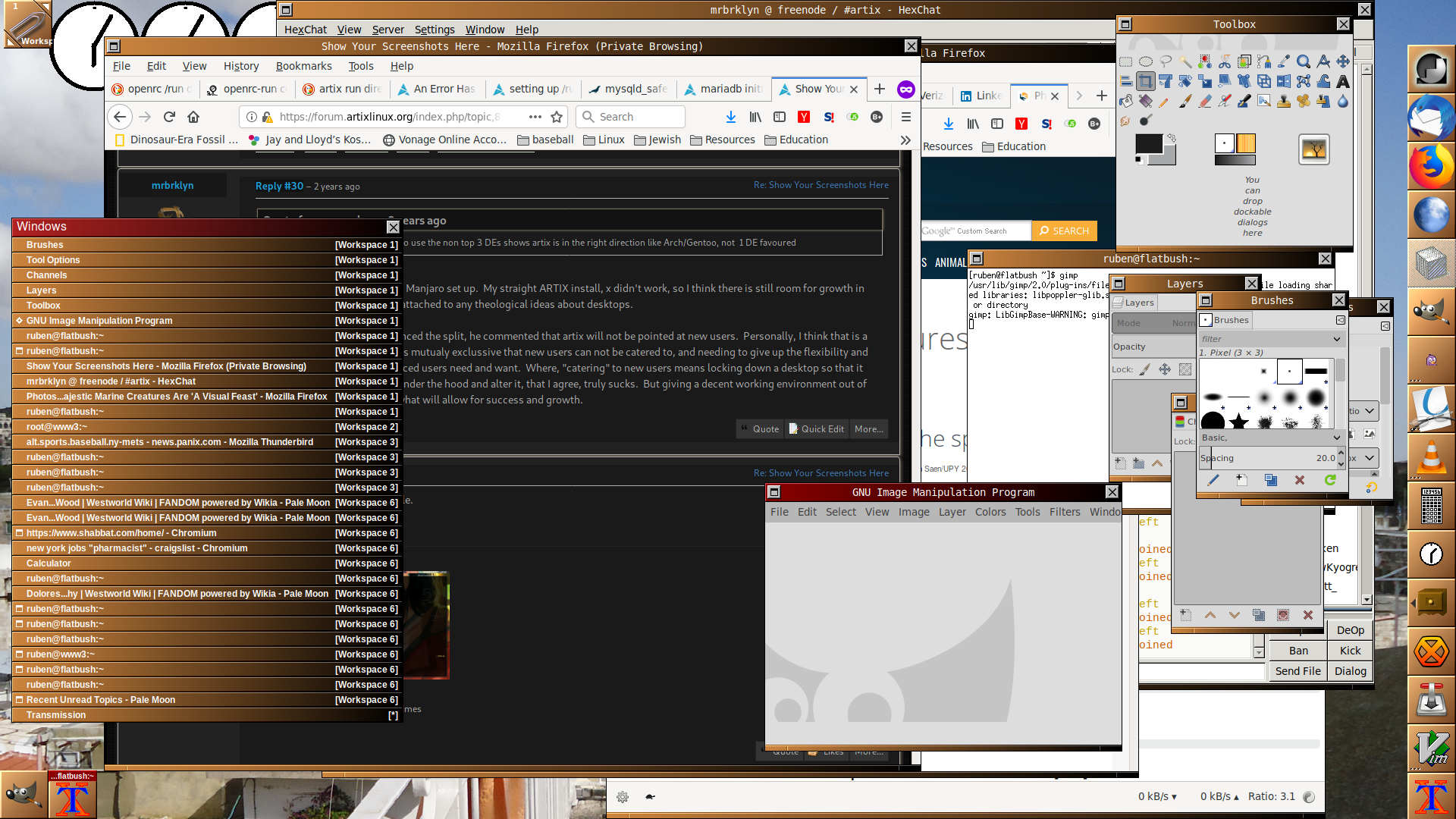This screenshot has height=819, width=1456.
Task: Expand overflow bookmarks chevron in Firefox
Action: pos(905,140)
